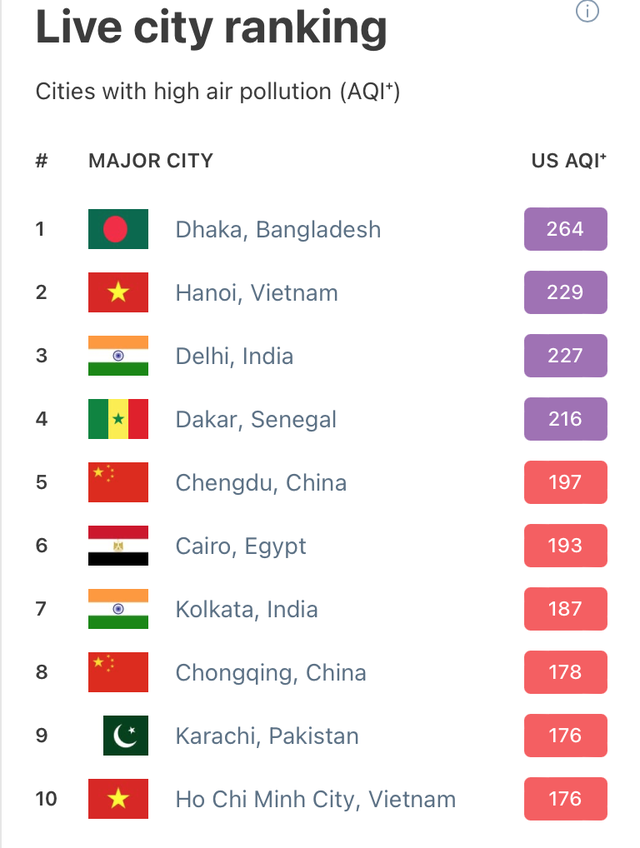This screenshot has width=640, height=848.
Task: Click the Bangladesh flag icon
Action: 118,229
